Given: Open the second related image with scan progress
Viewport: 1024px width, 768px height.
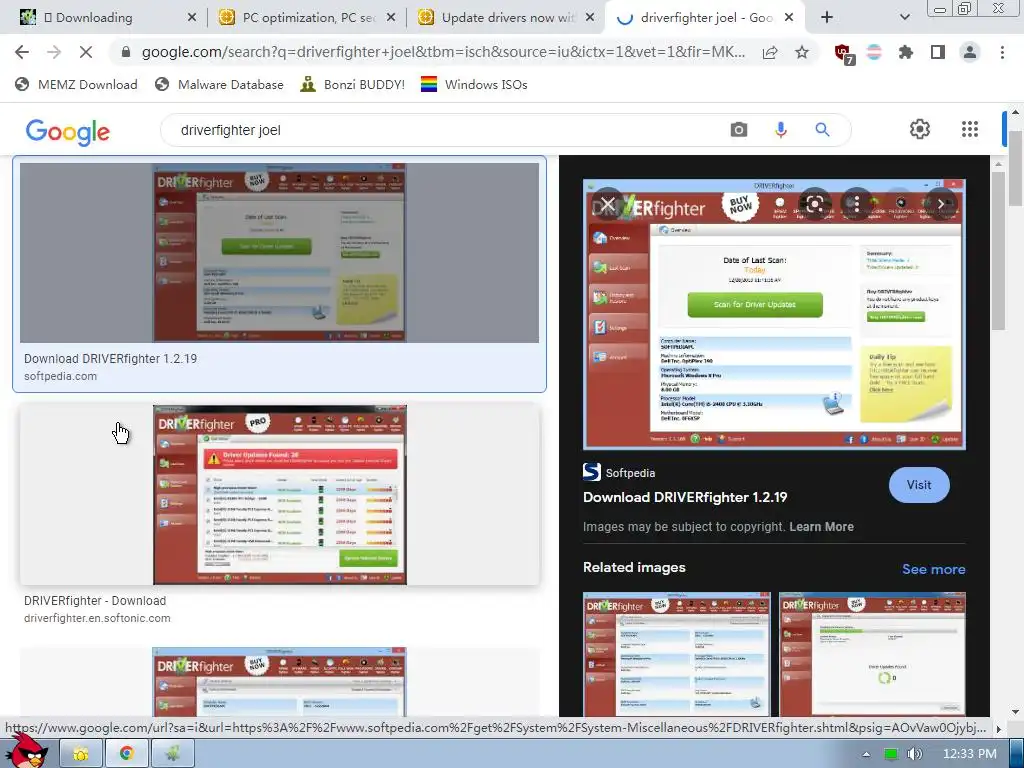Looking at the screenshot, I should [x=872, y=654].
